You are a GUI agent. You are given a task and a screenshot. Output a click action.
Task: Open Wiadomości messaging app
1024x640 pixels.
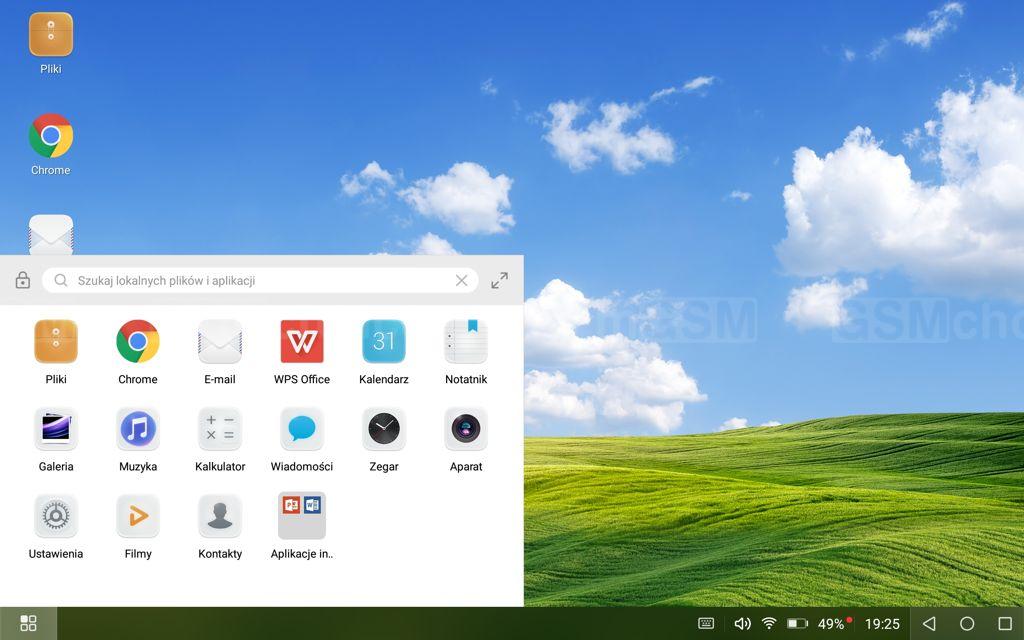tap(301, 429)
